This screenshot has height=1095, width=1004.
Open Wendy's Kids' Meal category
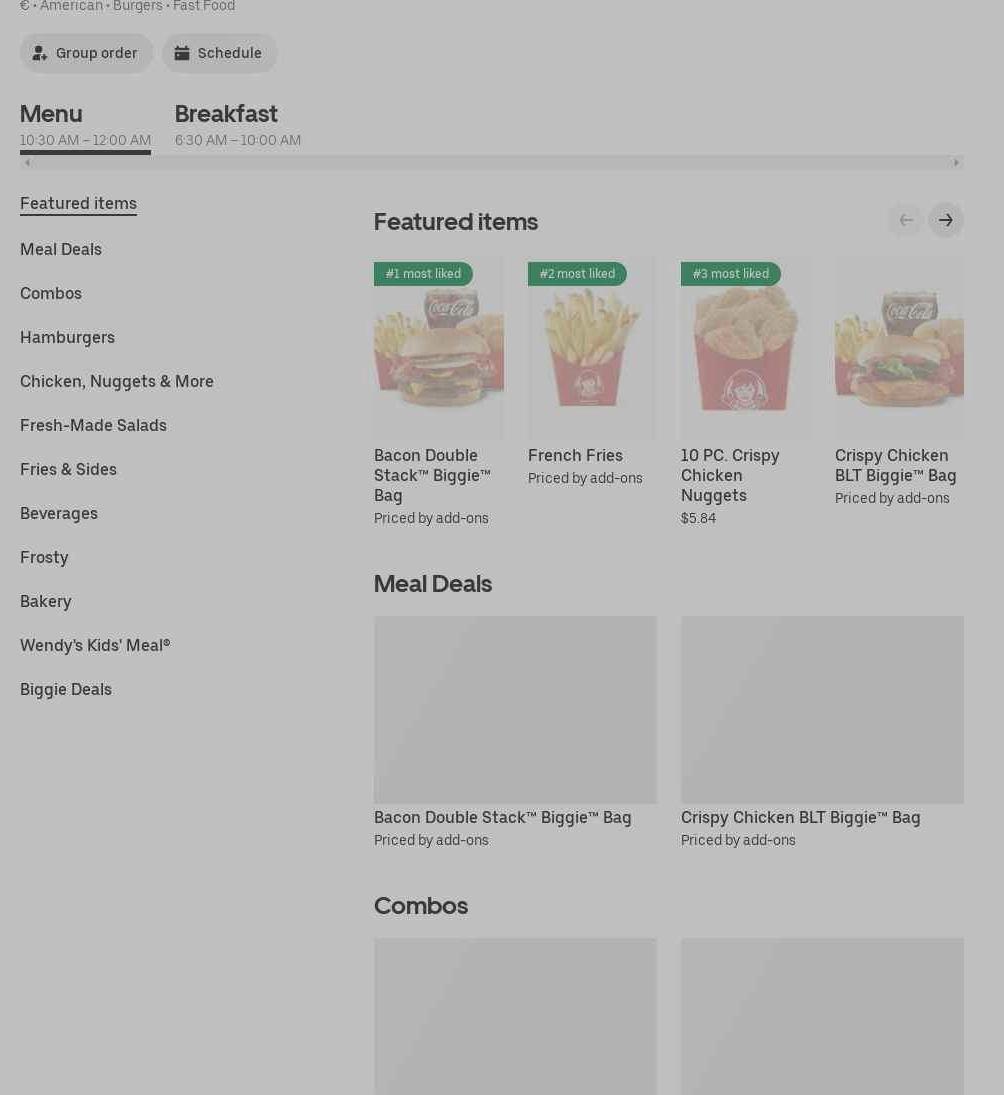(95, 645)
